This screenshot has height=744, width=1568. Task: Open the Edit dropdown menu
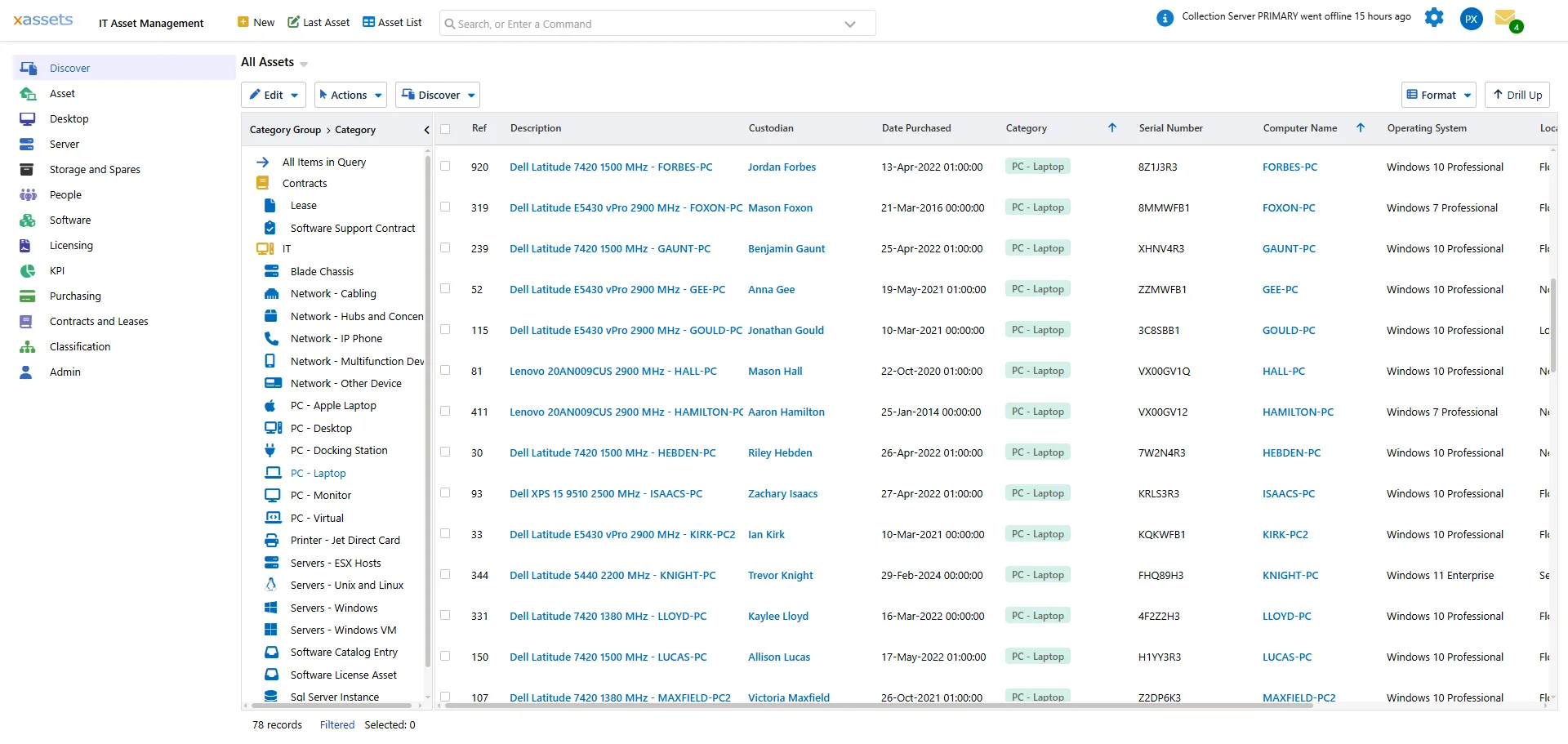(274, 95)
